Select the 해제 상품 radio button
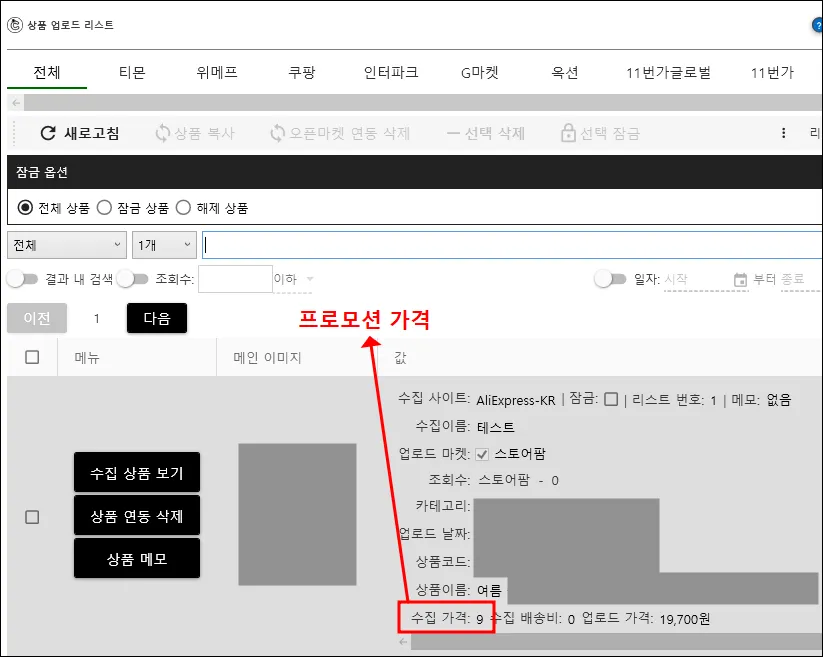This screenshot has width=823, height=657. pos(183,208)
